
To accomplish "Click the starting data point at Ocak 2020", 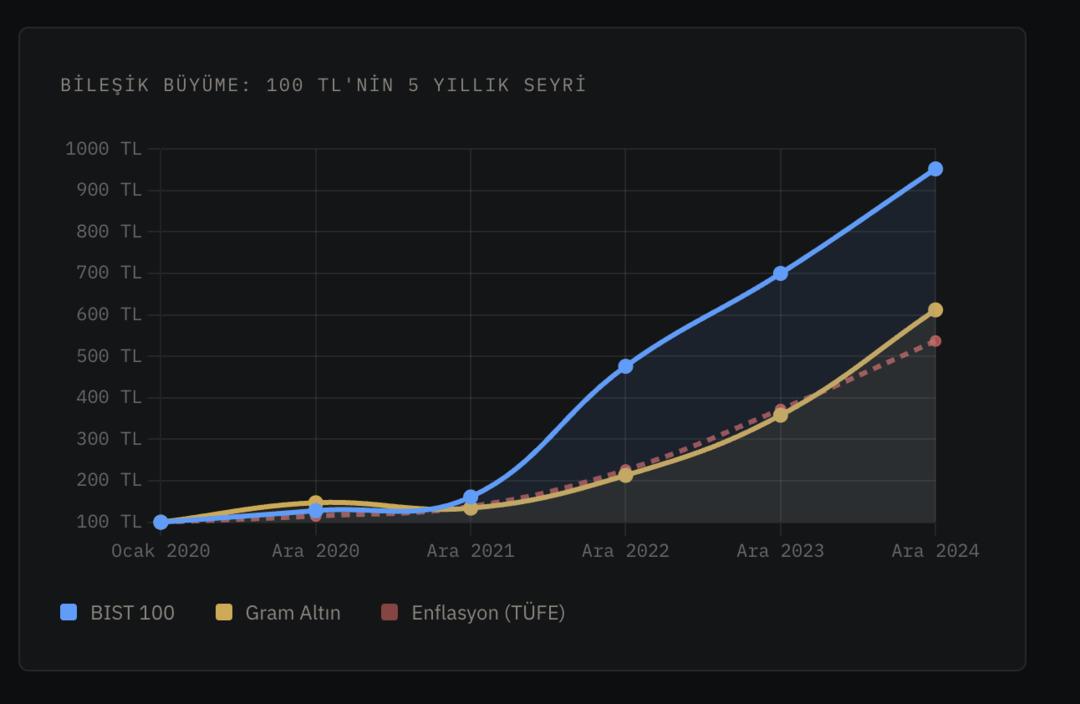I will click(161, 522).
